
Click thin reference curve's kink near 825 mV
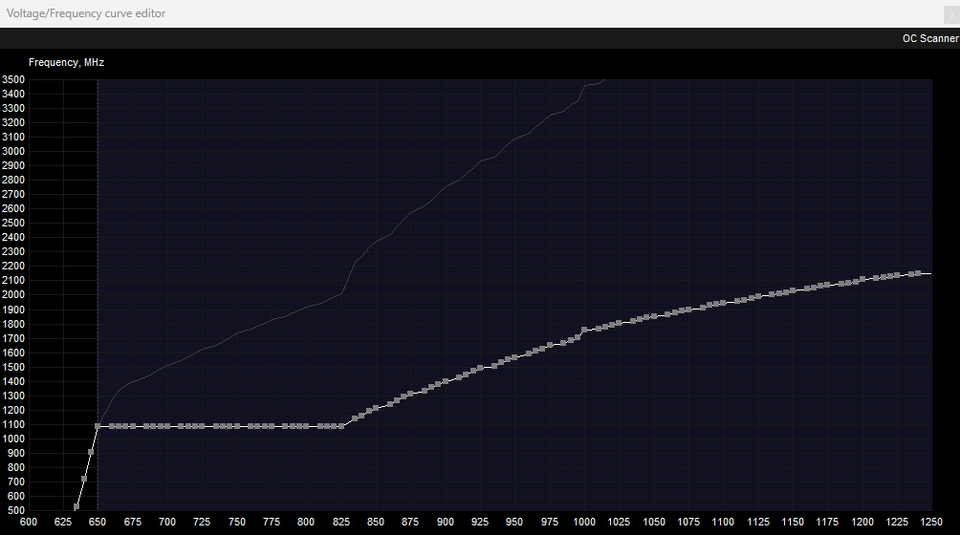343,292
